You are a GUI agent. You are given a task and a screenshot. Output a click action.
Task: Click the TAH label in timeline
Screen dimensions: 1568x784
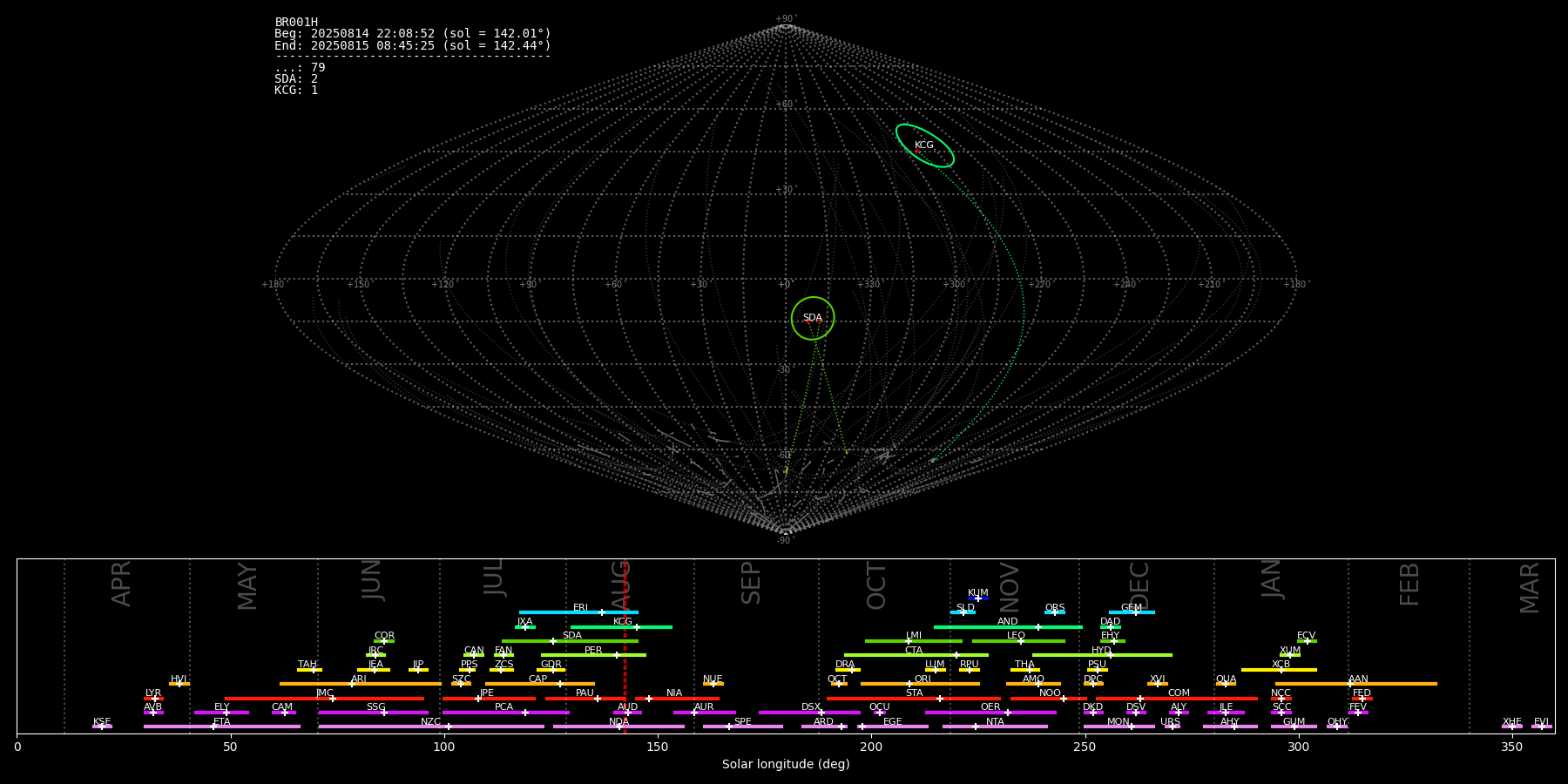click(x=308, y=665)
